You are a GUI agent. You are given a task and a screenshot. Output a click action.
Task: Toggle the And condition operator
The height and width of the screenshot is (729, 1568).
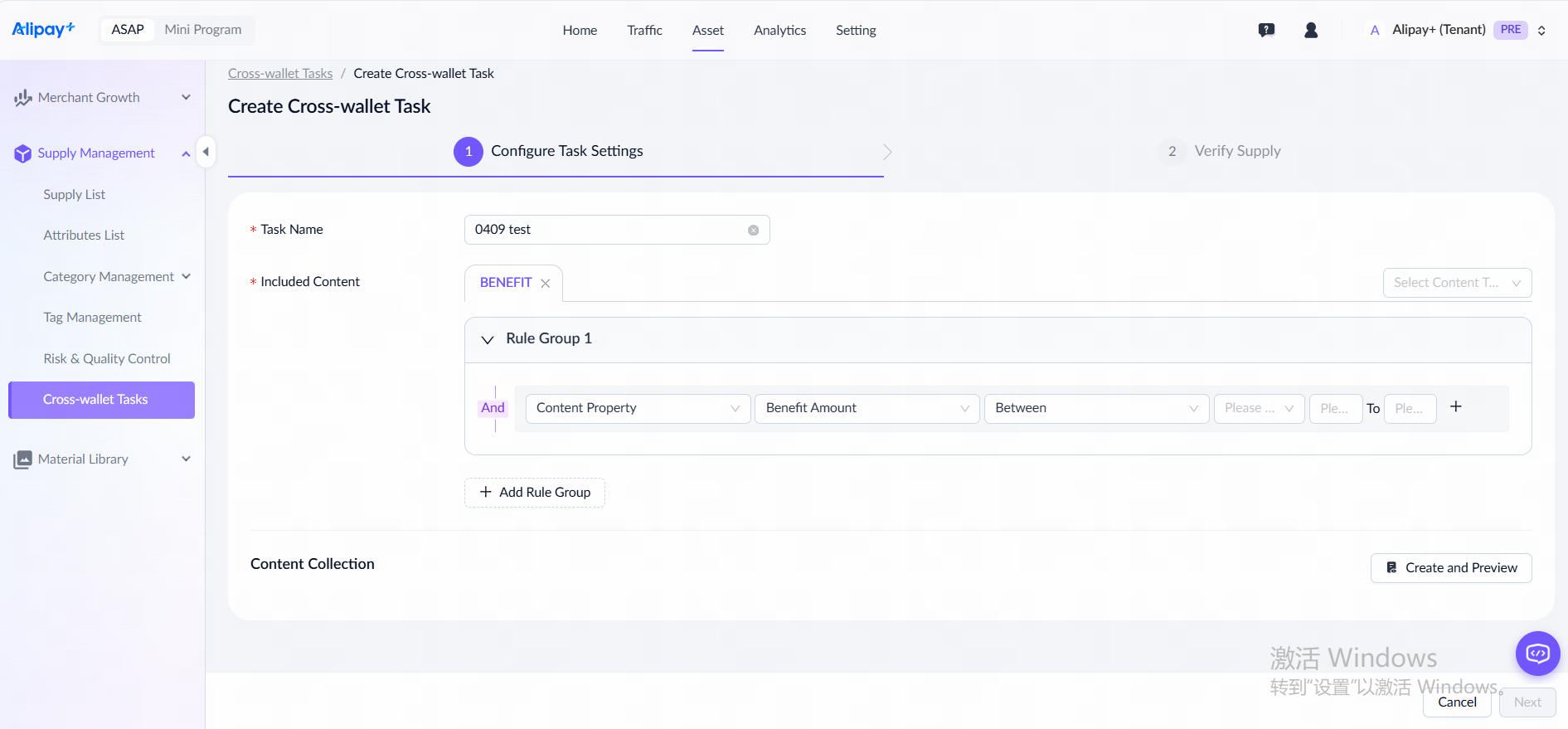(493, 408)
